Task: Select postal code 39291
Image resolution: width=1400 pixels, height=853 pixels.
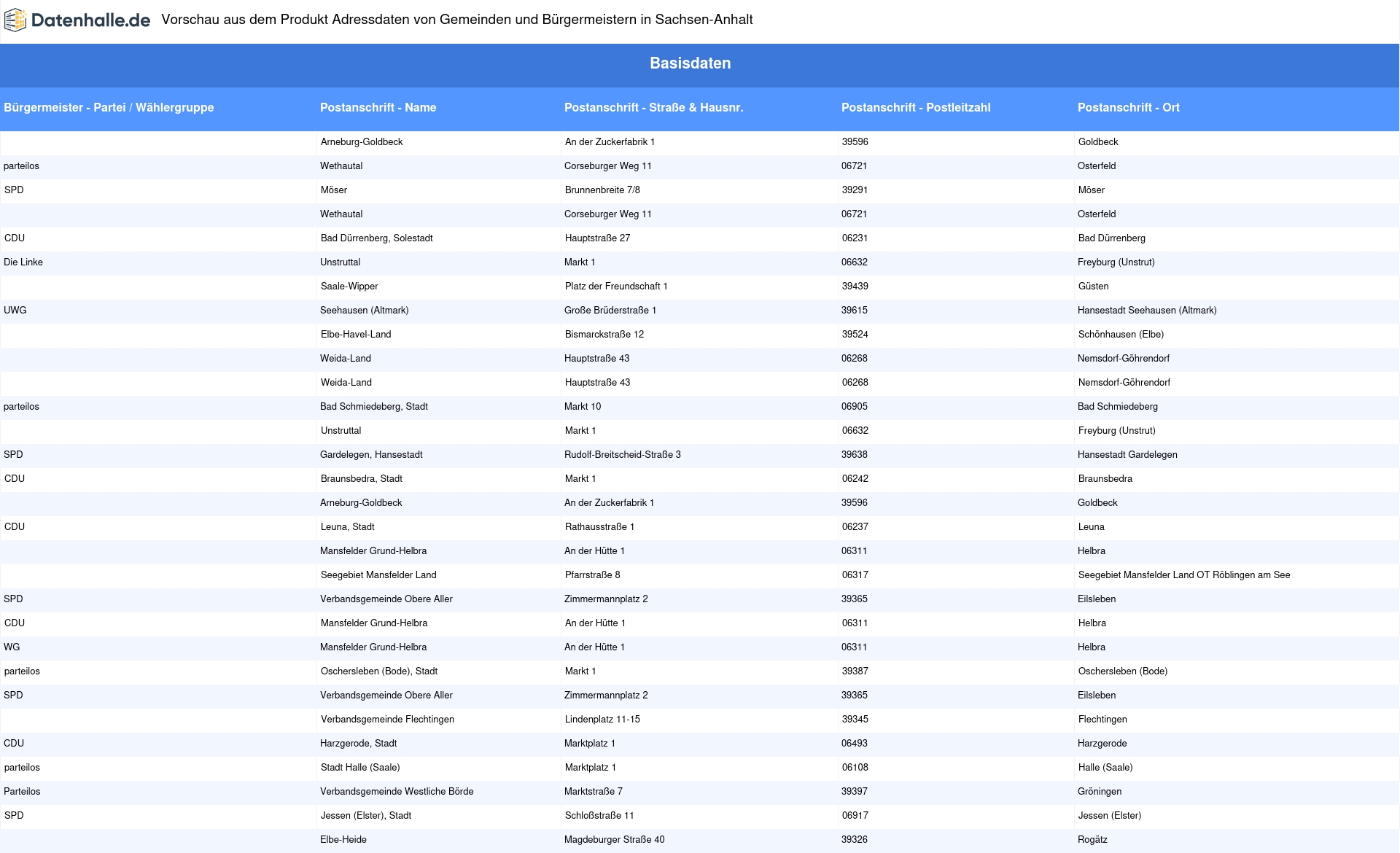Action: click(x=855, y=190)
